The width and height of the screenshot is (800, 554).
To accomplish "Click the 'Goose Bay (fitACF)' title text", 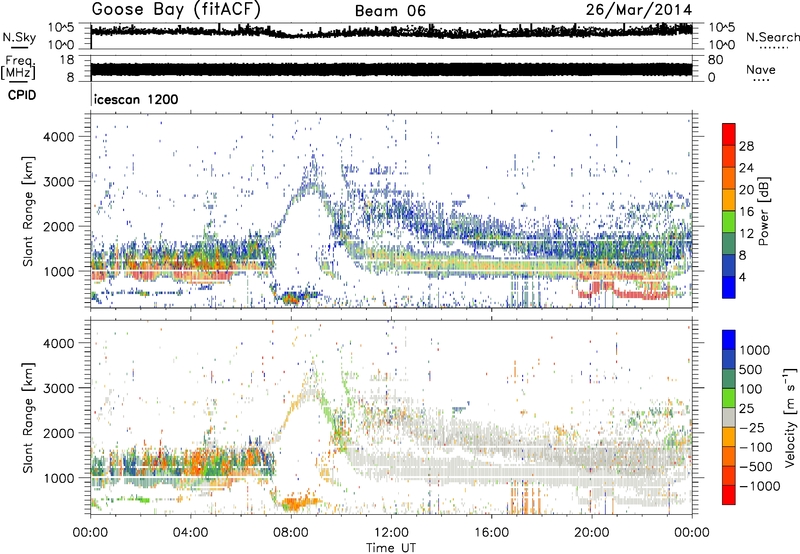I will click(176, 10).
